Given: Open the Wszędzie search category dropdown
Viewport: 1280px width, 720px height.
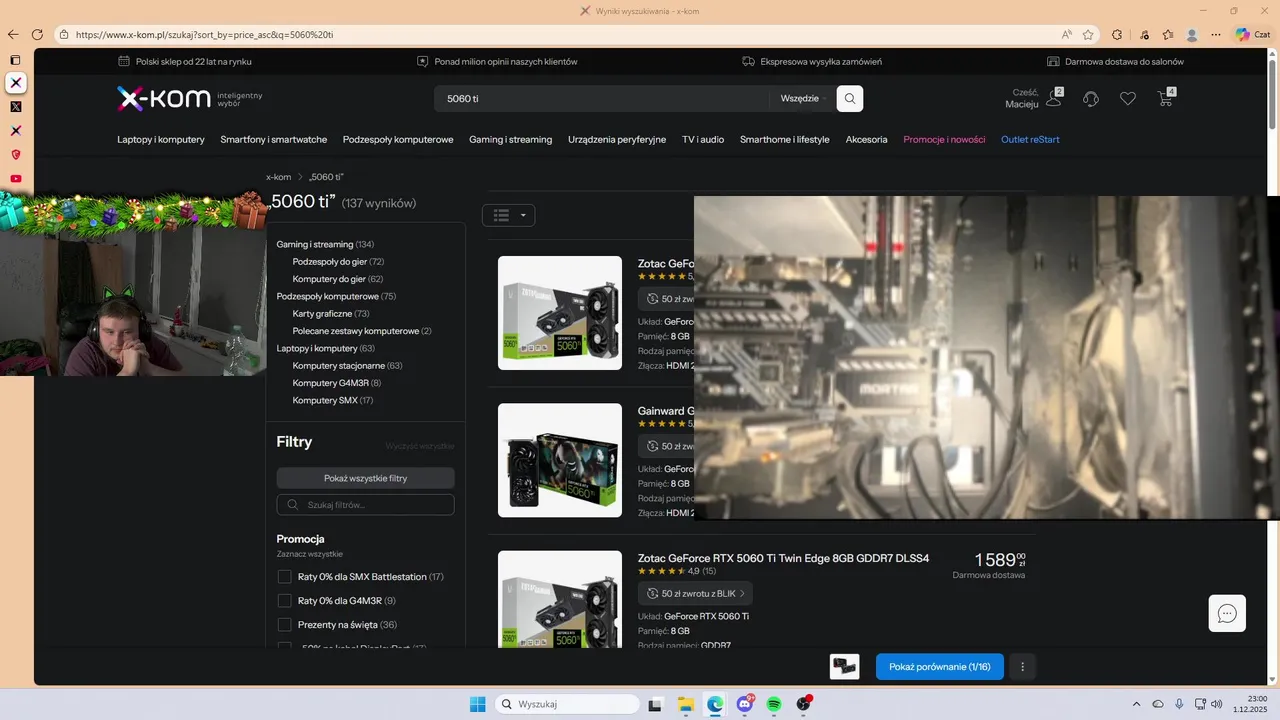Looking at the screenshot, I should pyautogui.click(x=803, y=99).
